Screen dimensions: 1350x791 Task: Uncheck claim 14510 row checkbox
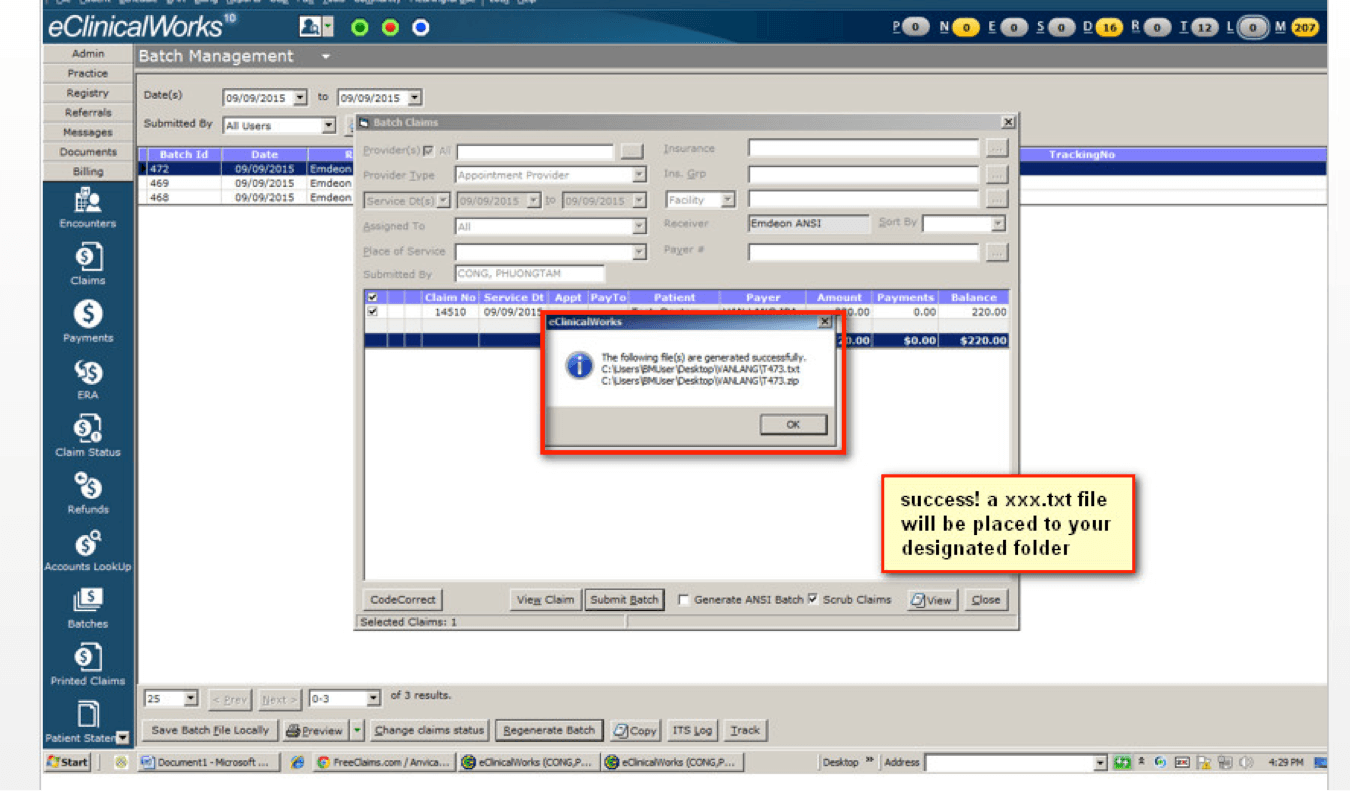(x=373, y=312)
